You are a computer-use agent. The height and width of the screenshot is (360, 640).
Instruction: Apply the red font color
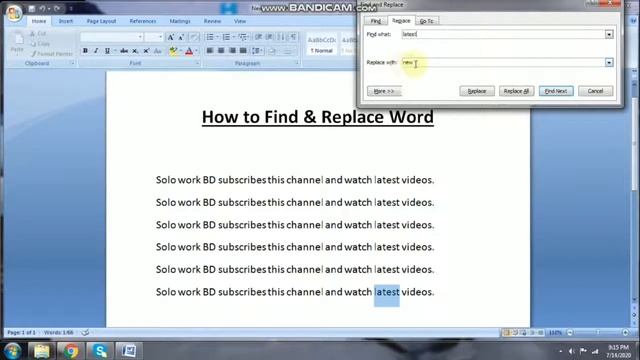189,51
